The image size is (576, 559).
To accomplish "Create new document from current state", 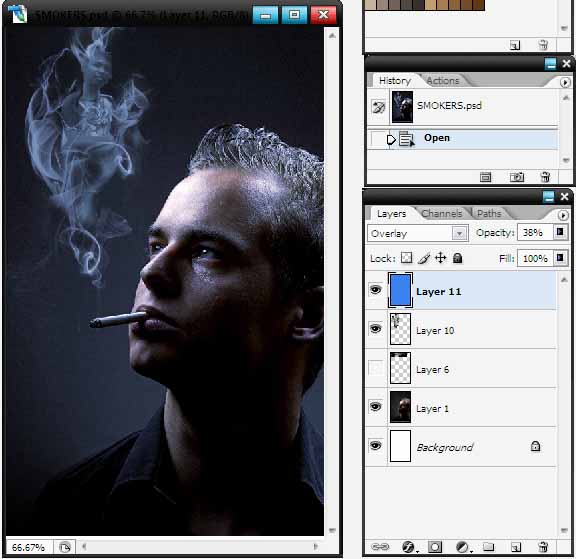I will tap(485, 177).
